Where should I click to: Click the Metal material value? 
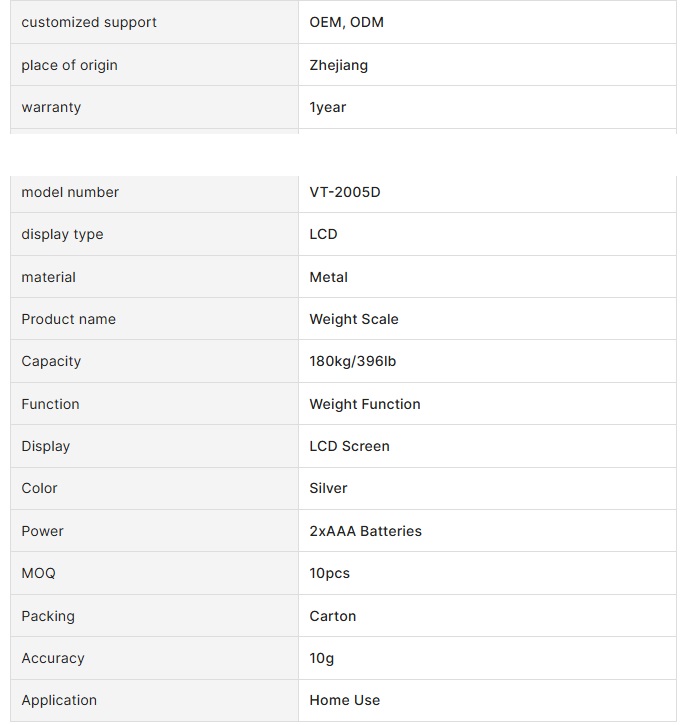click(328, 277)
